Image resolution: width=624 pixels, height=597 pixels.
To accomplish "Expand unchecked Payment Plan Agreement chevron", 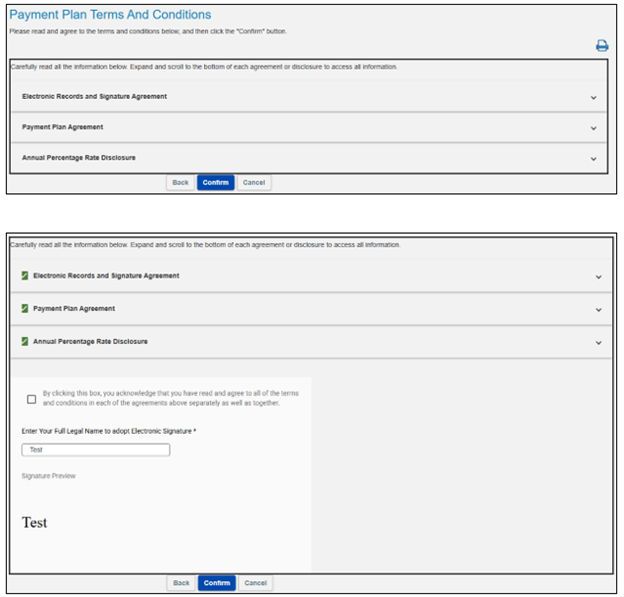I will [x=593, y=128].
